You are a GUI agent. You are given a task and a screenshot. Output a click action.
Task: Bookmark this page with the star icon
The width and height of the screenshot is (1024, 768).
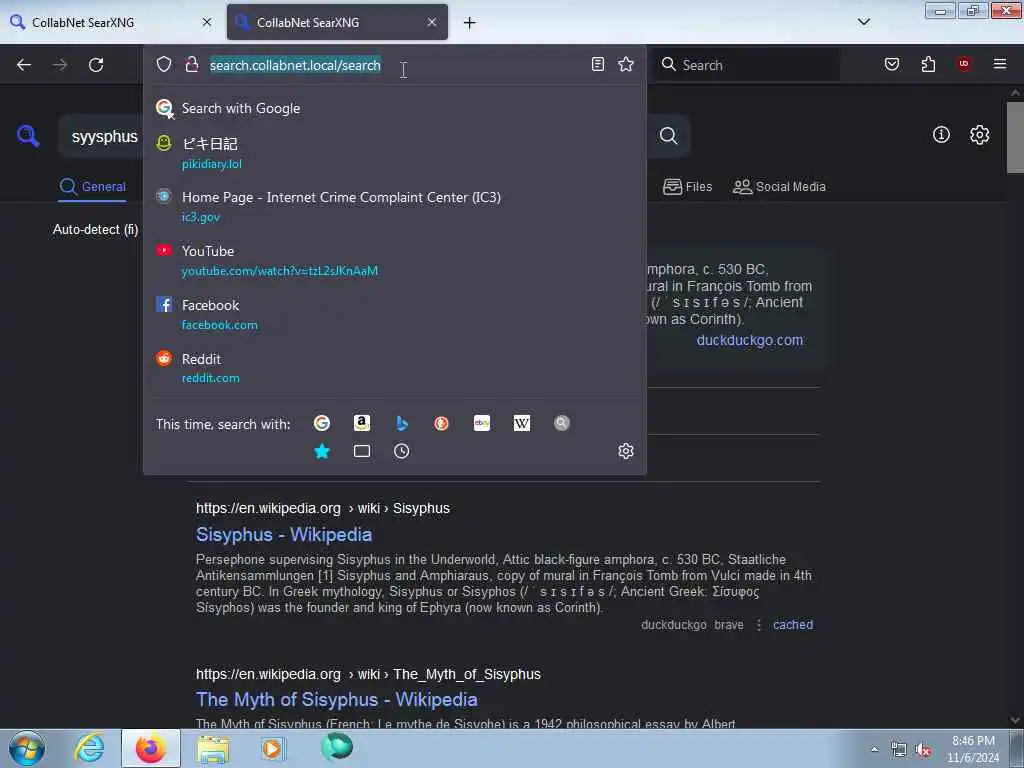(x=626, y=64)
